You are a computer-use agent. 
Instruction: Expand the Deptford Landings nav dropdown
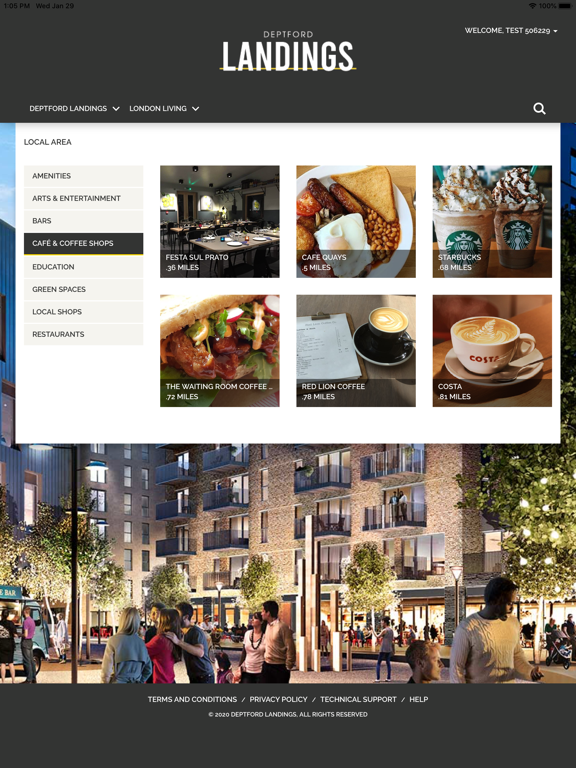pos(74,108)
